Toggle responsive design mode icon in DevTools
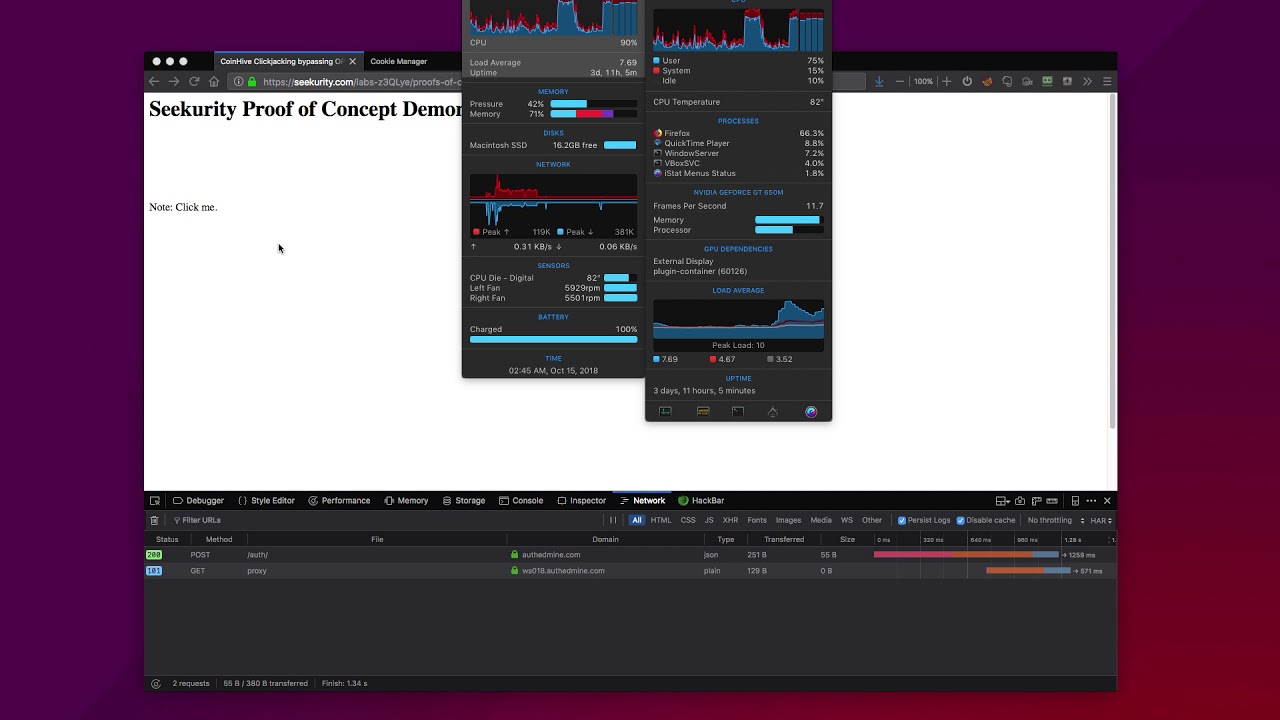 click(1075, 500)
